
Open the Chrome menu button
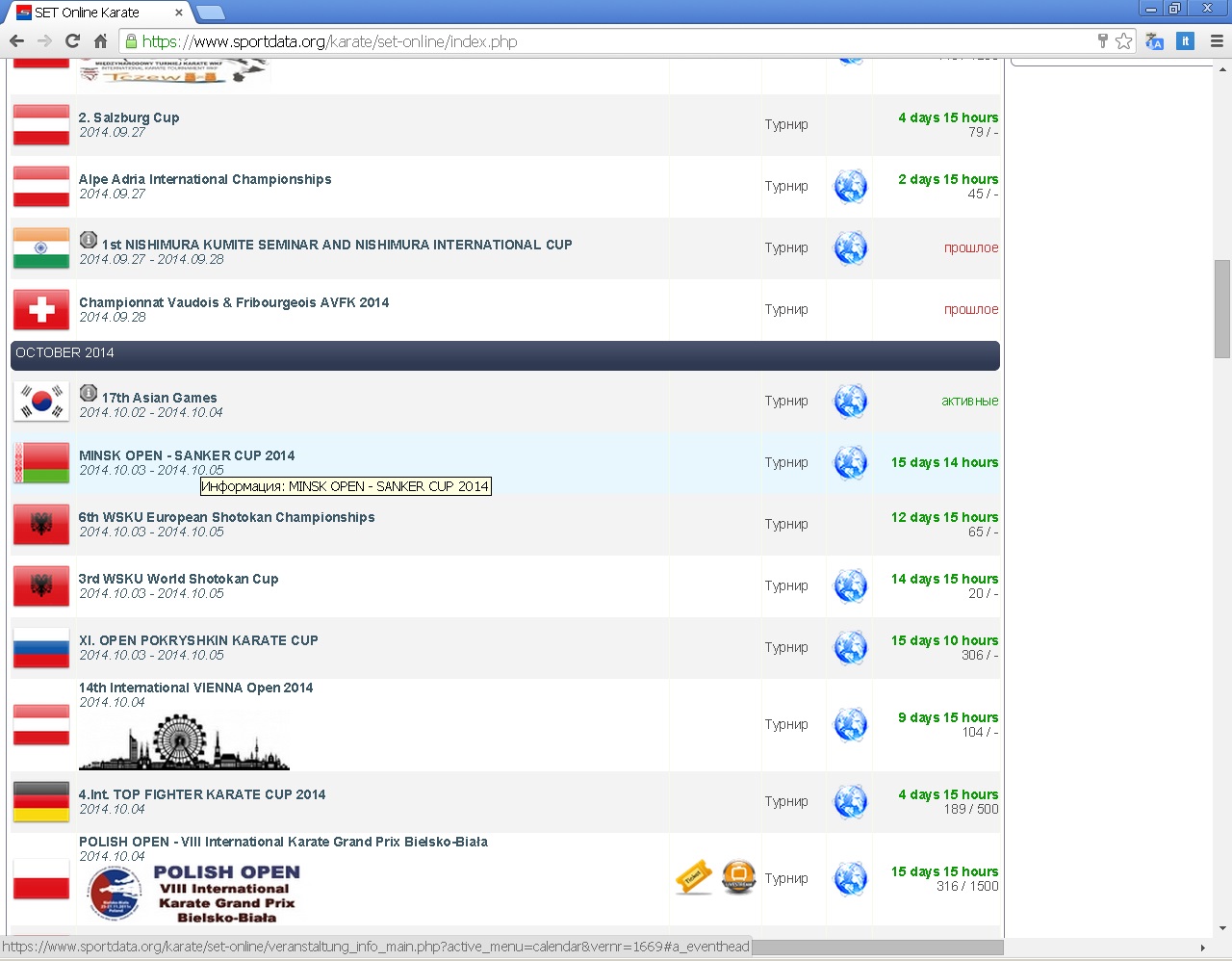tap(1217, 41)
